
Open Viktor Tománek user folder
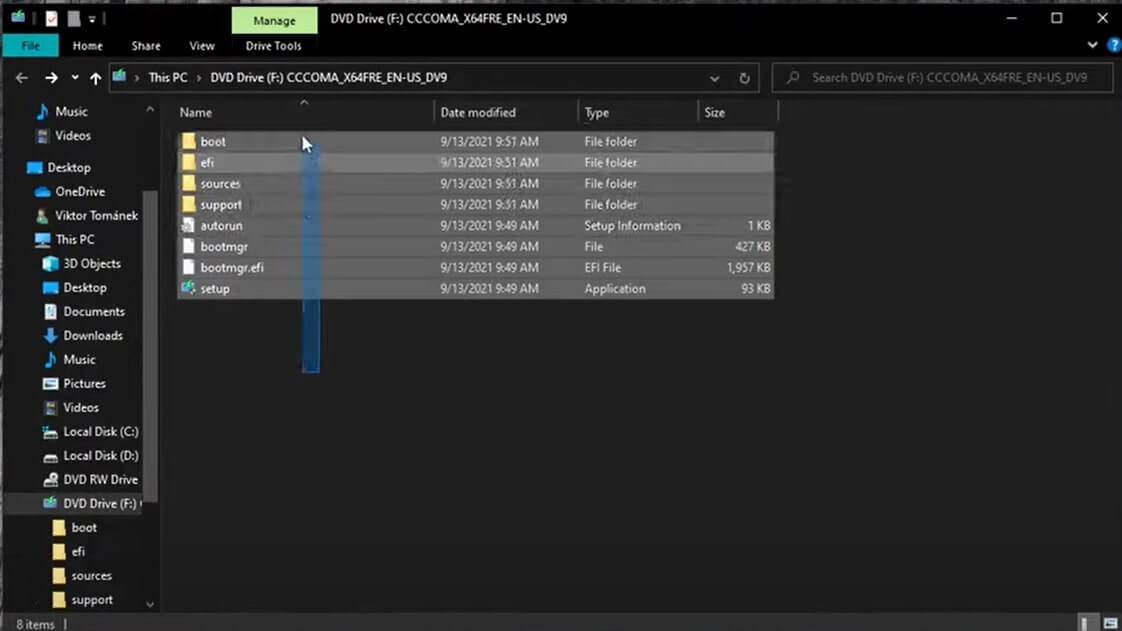coord(96,215)
